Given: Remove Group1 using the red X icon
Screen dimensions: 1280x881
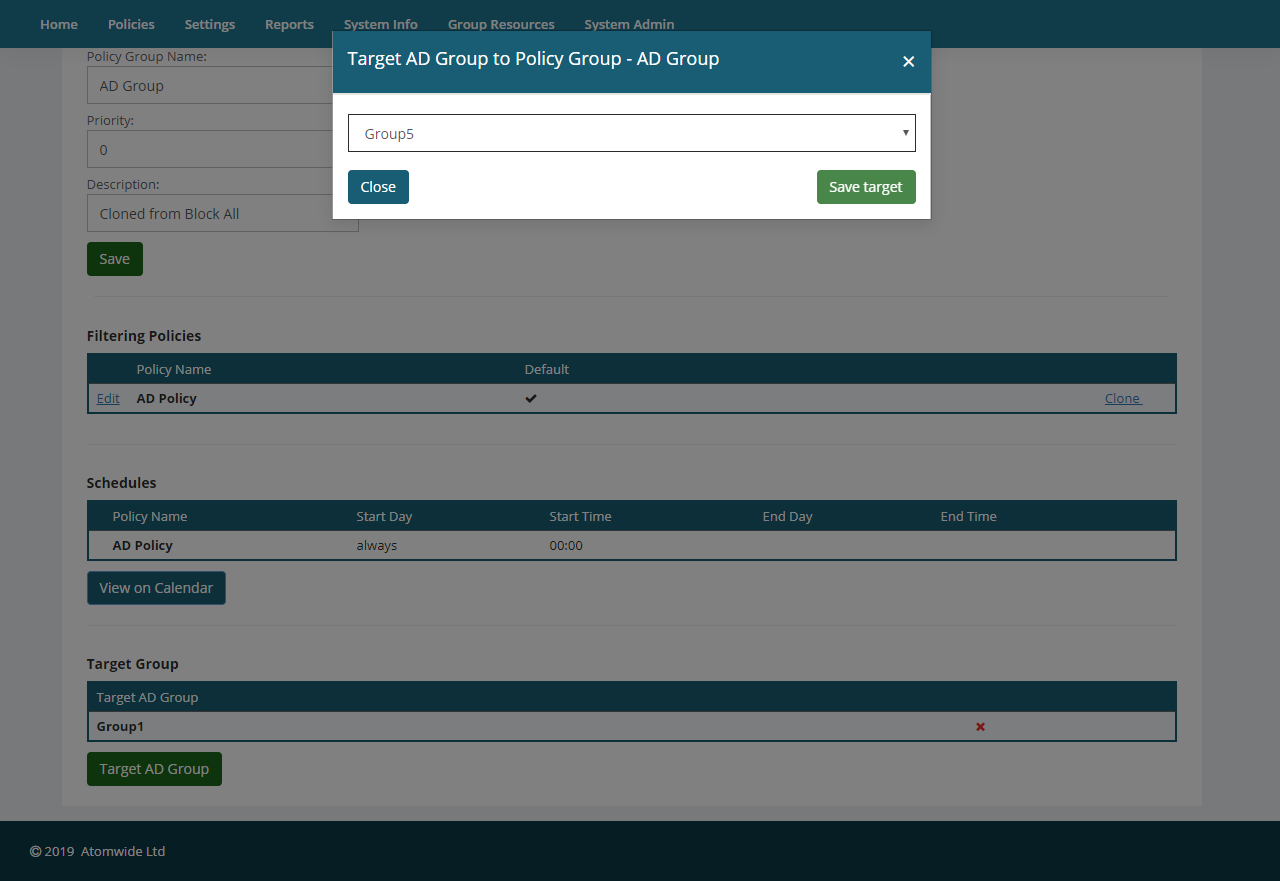Looking at the screenshot, I should [x=980, y=727].
